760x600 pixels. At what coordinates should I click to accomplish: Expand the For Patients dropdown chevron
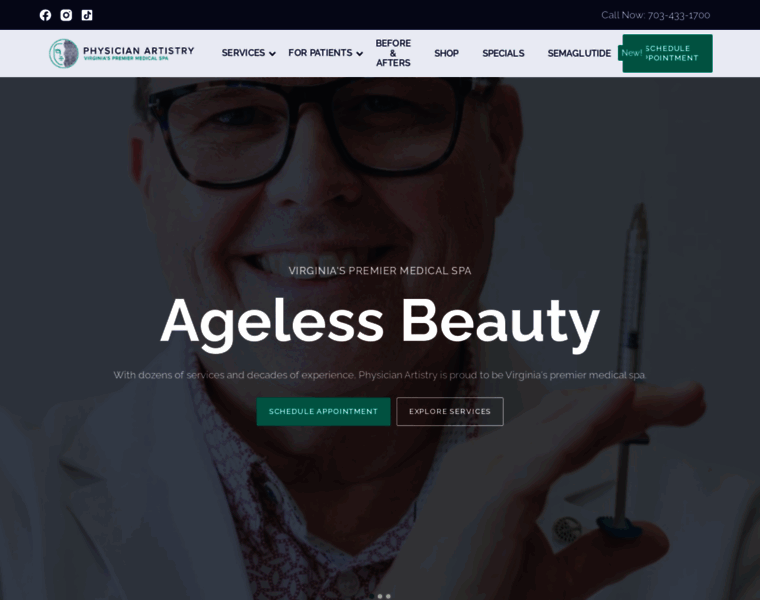[x=359, y=54]
